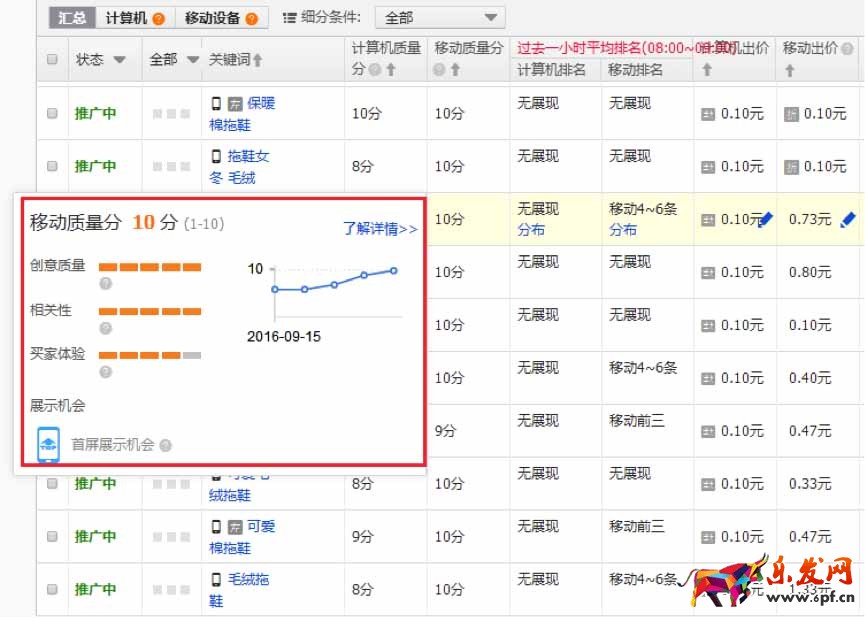Check the checkbox for the 拖鞋女冬毛绒 row
The width and height of the screenshot is (865, 618).
[x=52, y=165]
